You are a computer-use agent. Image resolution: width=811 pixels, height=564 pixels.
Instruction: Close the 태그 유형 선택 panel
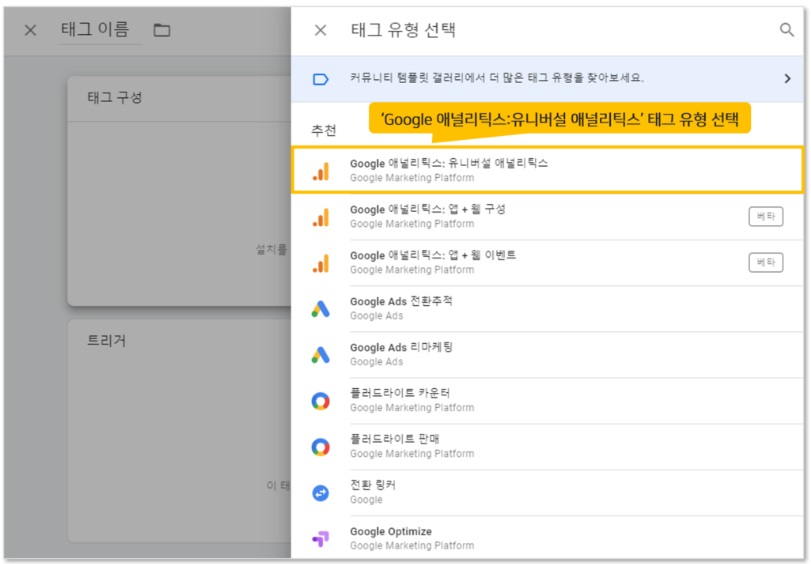(x=320, y=31)
